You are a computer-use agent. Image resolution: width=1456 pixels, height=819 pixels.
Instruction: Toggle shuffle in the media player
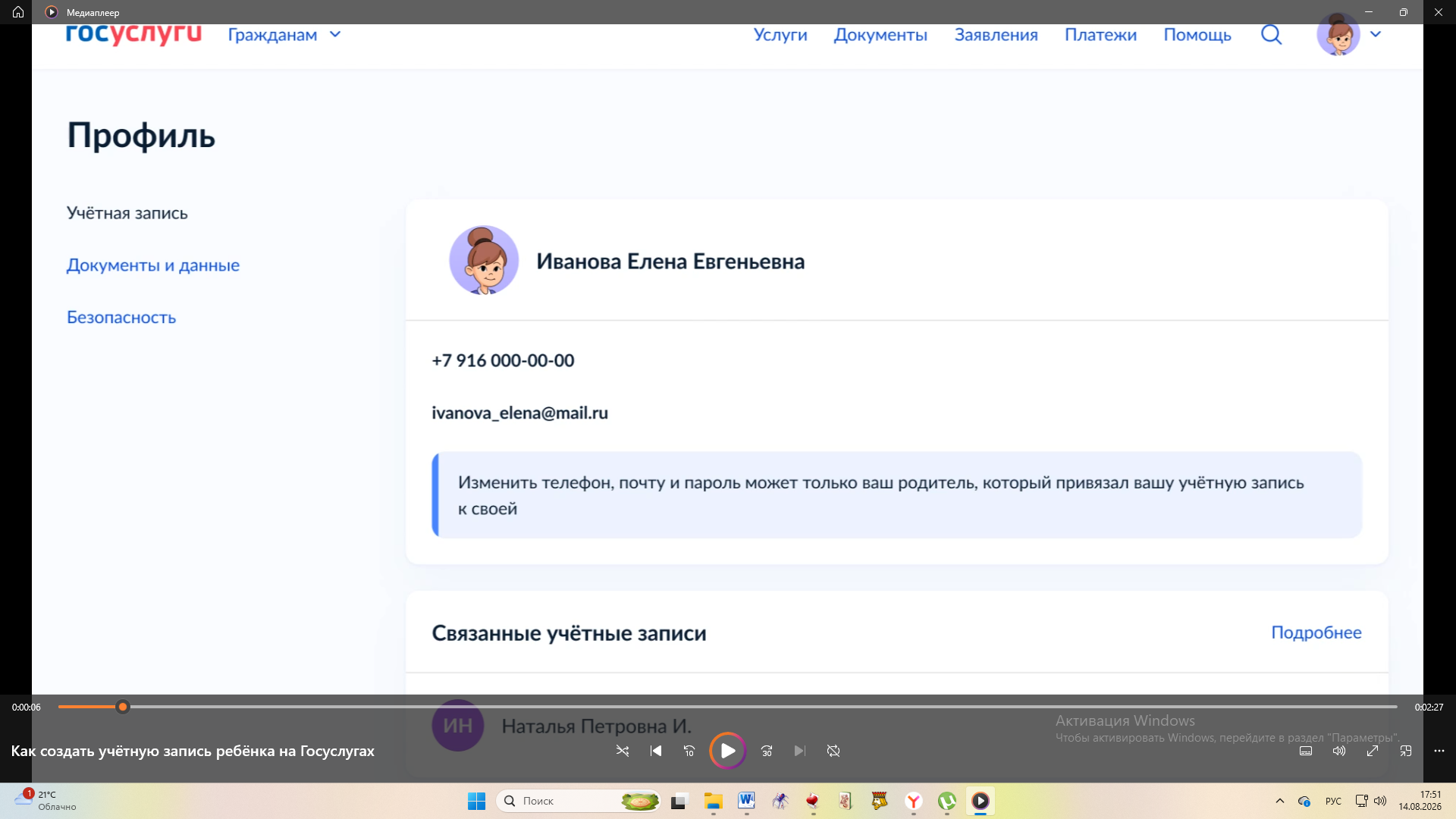click(x=623, y=751)
